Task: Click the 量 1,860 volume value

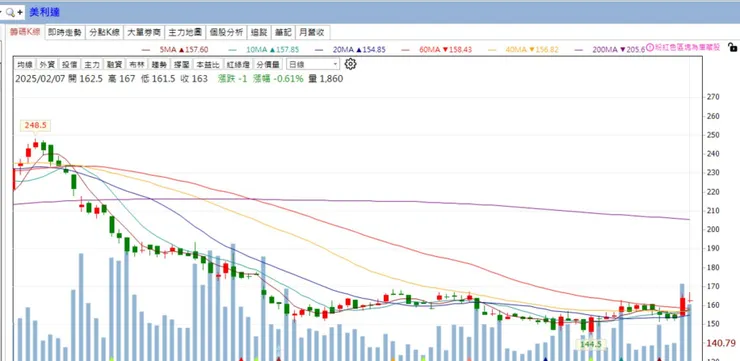Action: coord(326,79)
